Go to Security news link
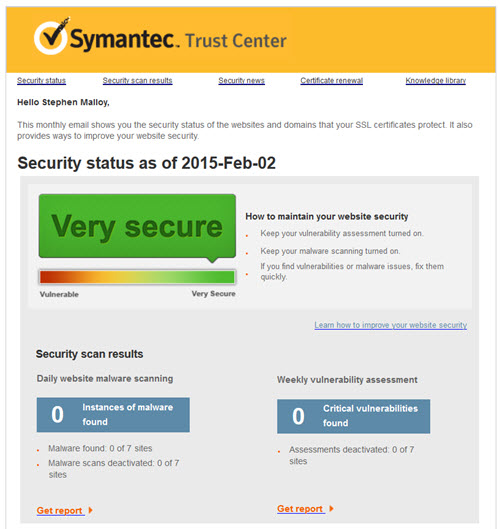This screenshot has height=529, width=500. tap(242, 81)
